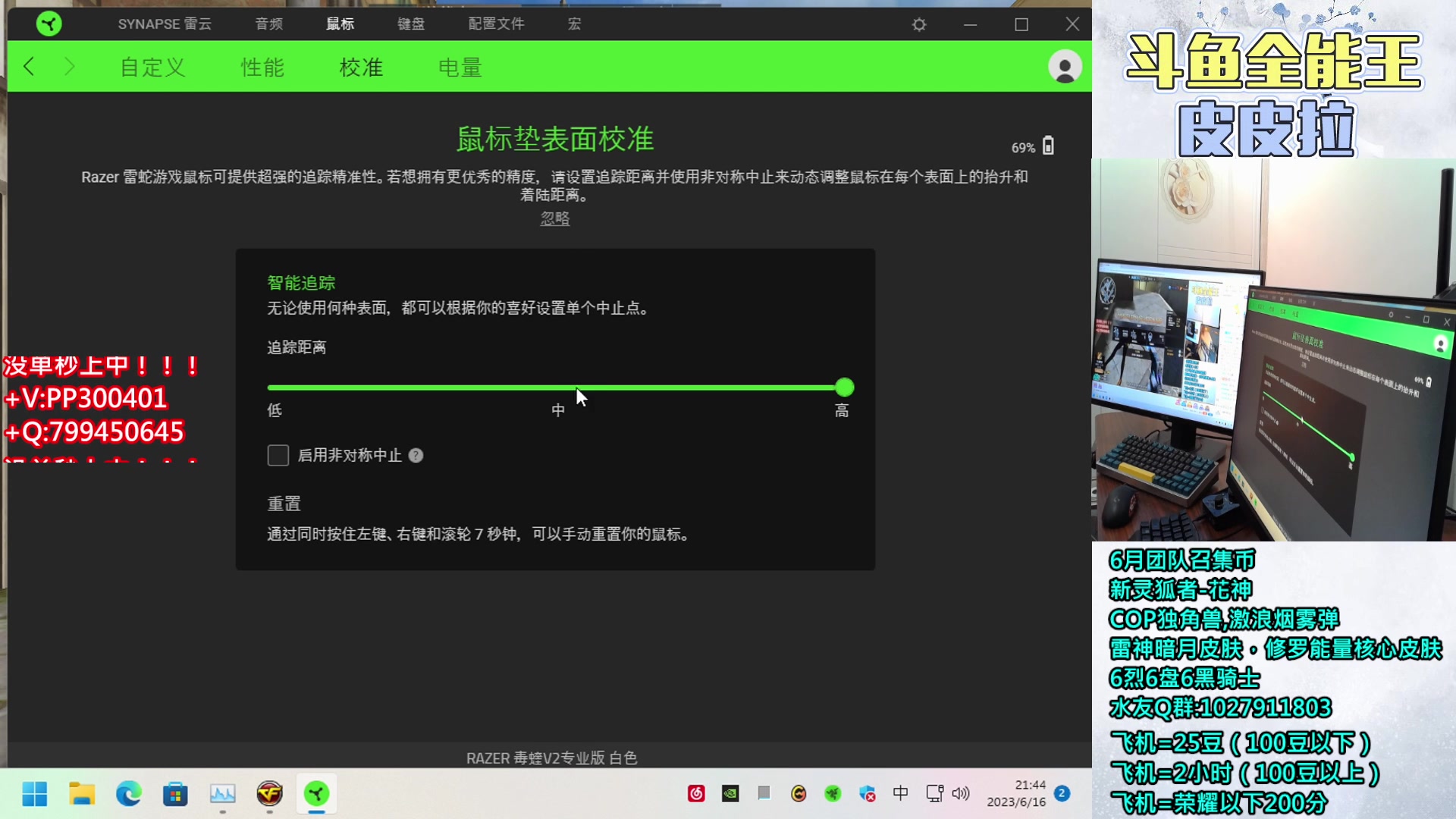Click the 忽略 link to skip calibration

[554, 218]
